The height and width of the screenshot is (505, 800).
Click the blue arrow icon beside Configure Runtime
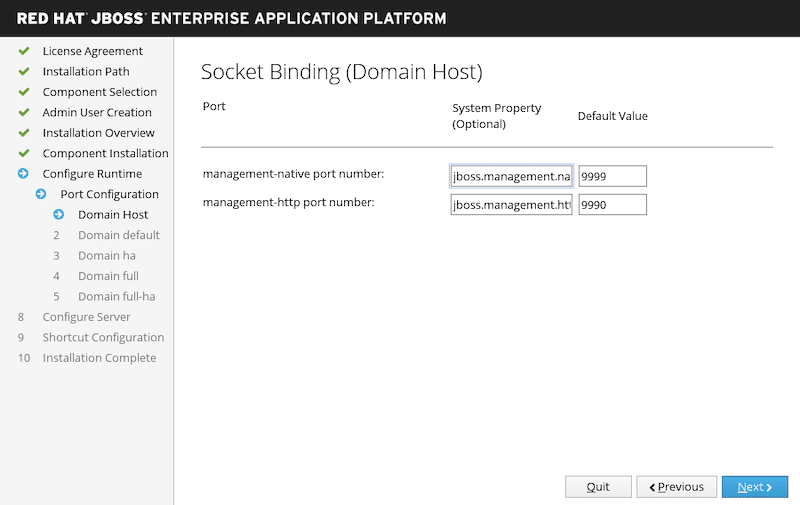point(23,173)
